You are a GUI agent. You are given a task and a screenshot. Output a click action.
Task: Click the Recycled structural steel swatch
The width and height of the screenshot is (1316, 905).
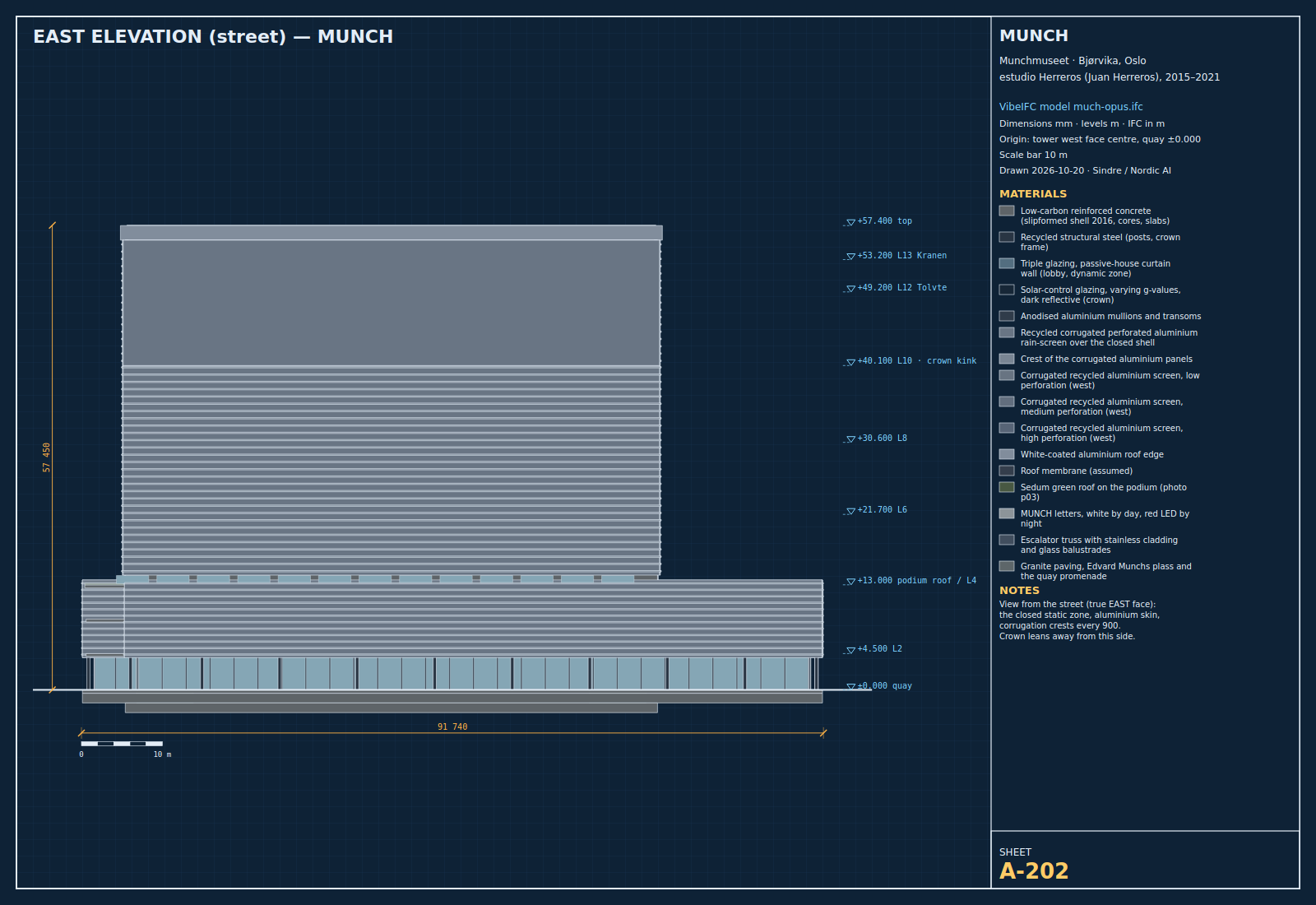[1007, 237]
